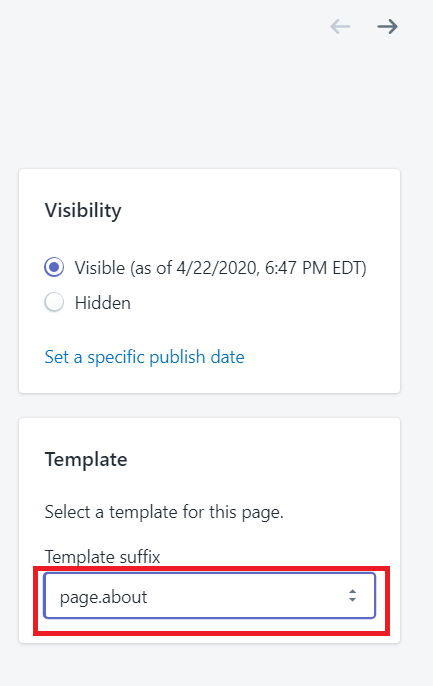Click the 'Hidden' option label text

103,303
